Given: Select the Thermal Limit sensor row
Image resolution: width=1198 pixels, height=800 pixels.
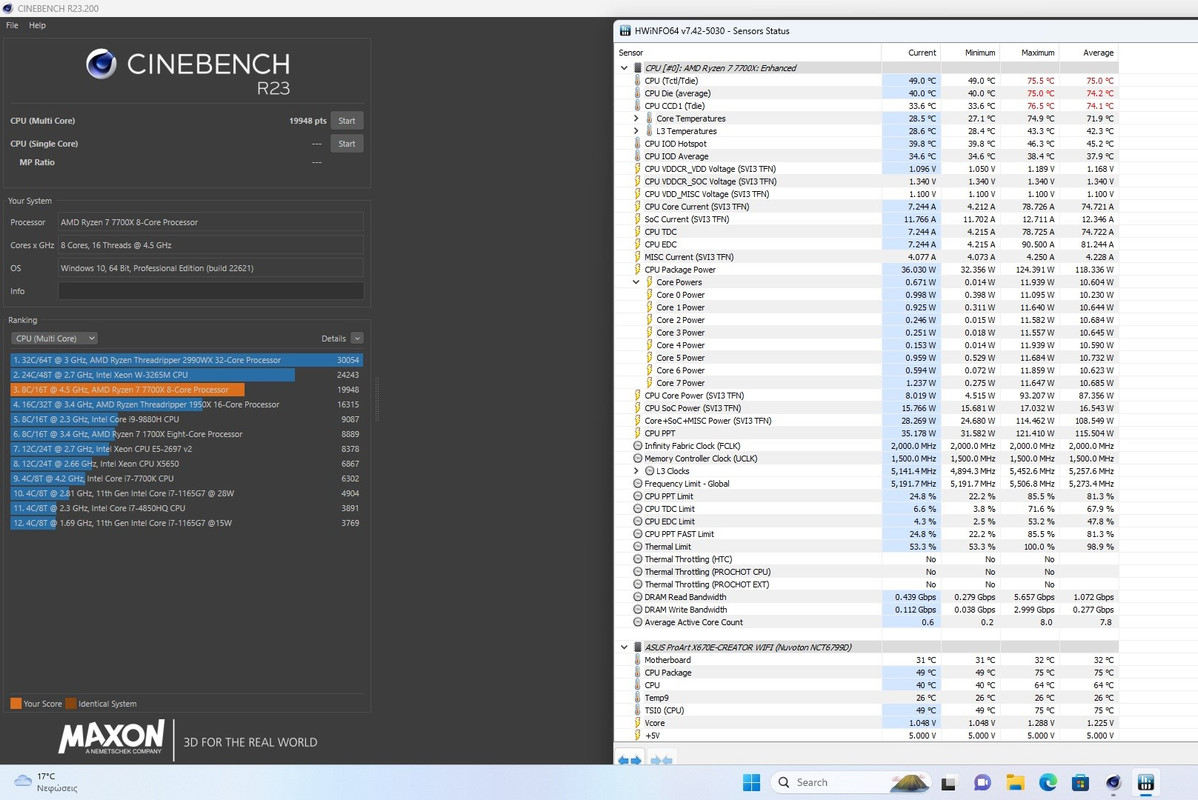Looking at the screenshot, I should point(867,547).
